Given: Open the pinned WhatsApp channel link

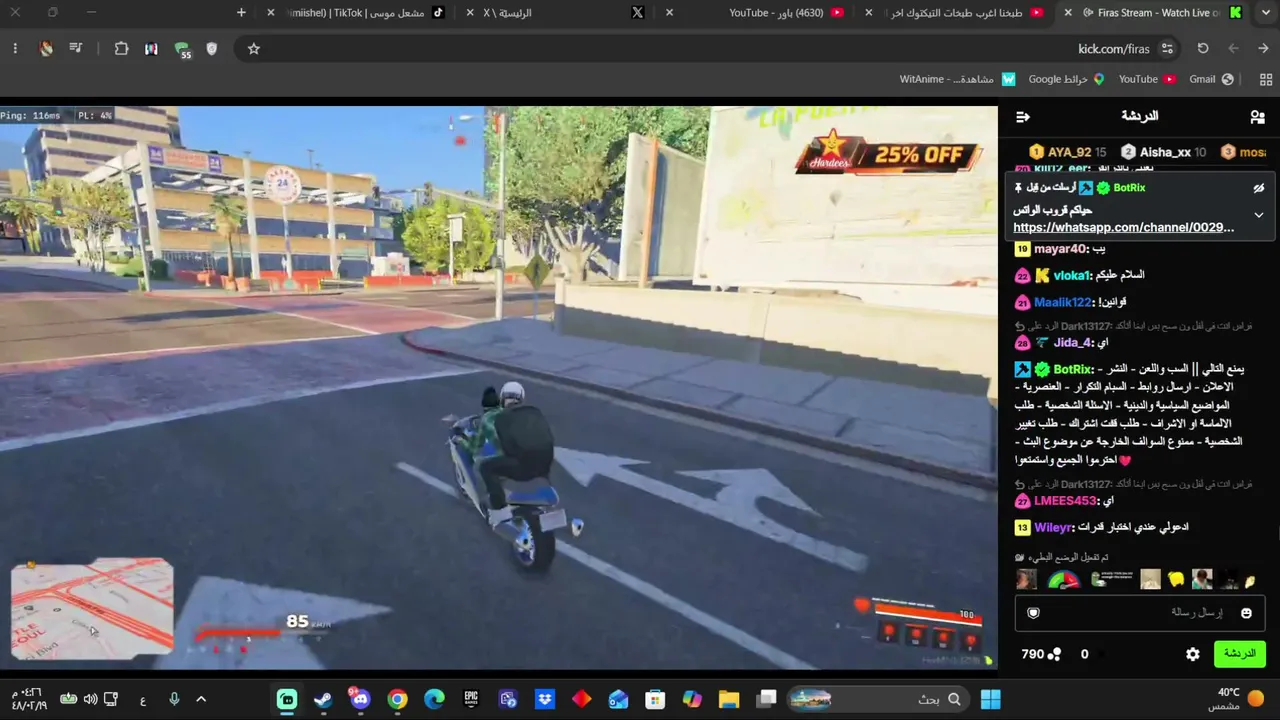Looking at the screenshot, I should (x=1124, y=227).
